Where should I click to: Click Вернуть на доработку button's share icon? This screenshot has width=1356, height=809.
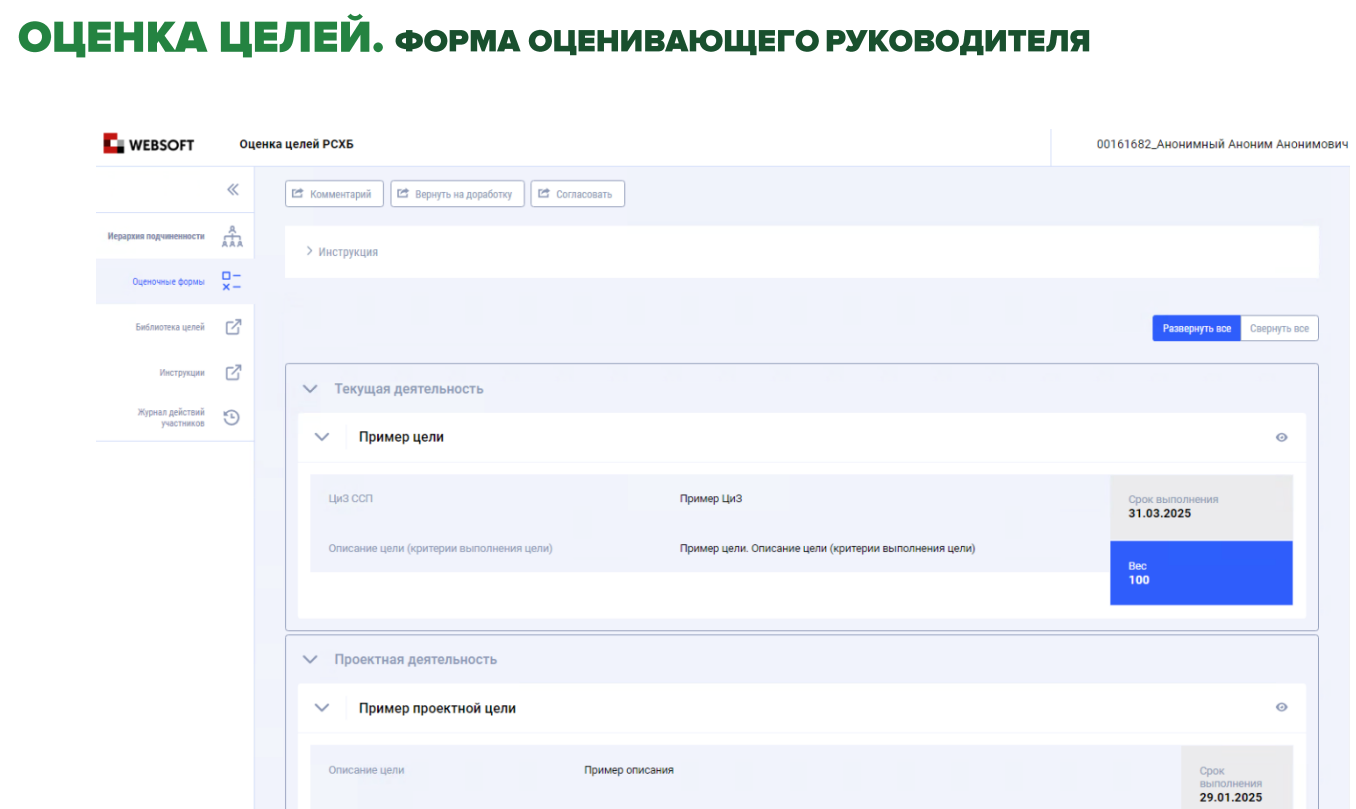pyautogui.click(x=403, y=194)
